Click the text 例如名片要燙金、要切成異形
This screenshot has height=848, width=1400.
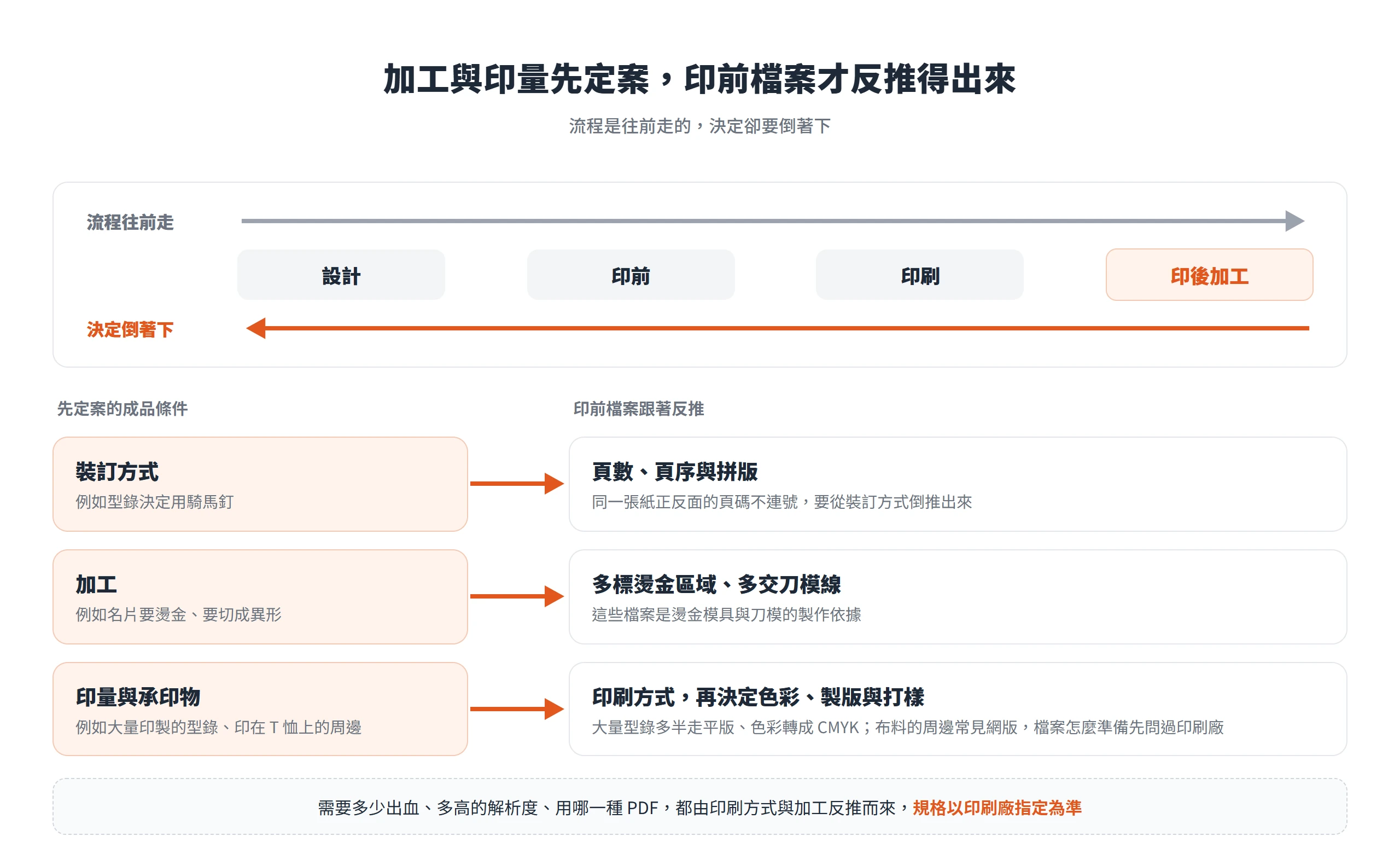click(x=178, y=614)
